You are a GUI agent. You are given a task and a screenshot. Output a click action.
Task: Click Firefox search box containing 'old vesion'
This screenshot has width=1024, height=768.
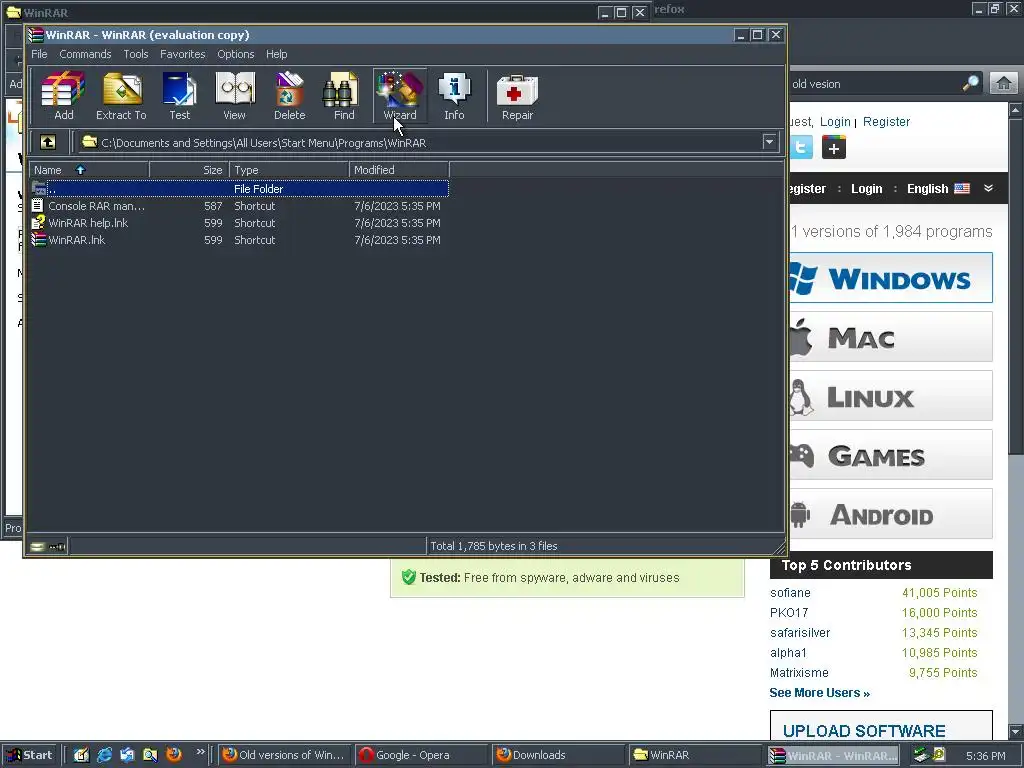point(875,84)
